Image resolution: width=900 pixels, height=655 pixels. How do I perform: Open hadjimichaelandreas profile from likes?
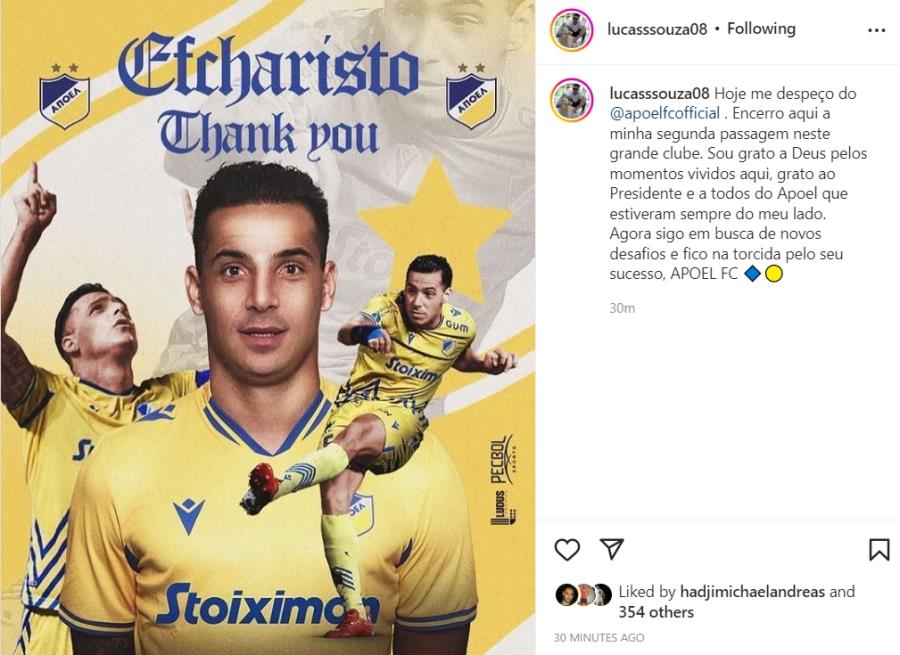coord(752,591)
